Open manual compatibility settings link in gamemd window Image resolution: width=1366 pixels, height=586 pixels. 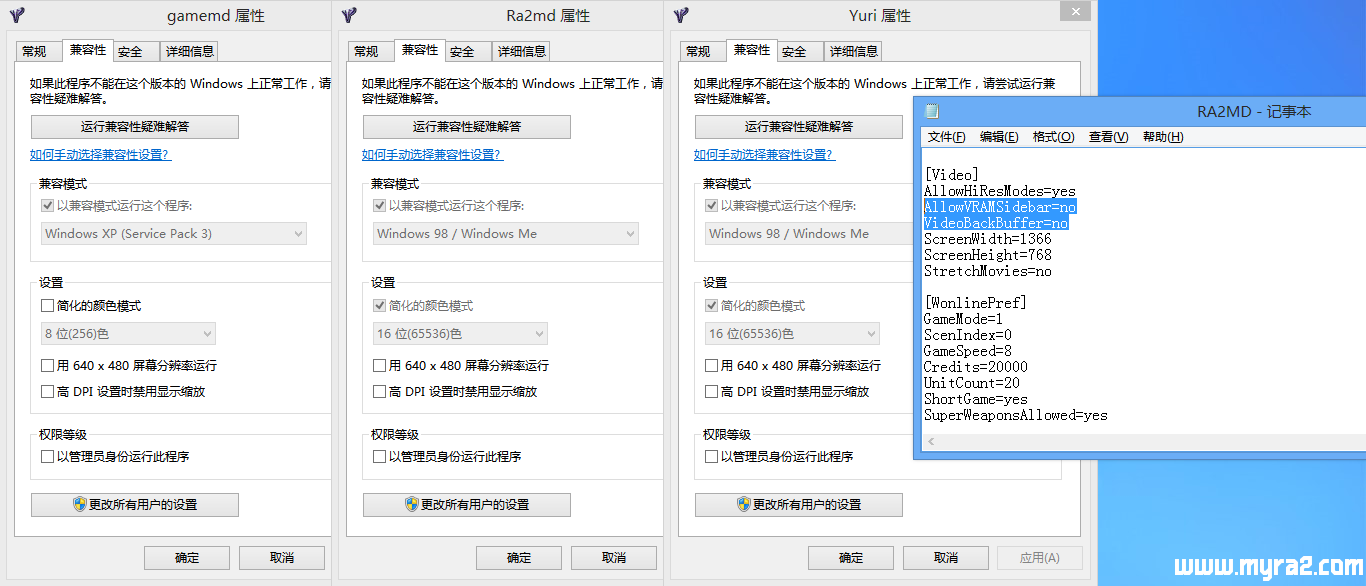click(x=100, y=155)
